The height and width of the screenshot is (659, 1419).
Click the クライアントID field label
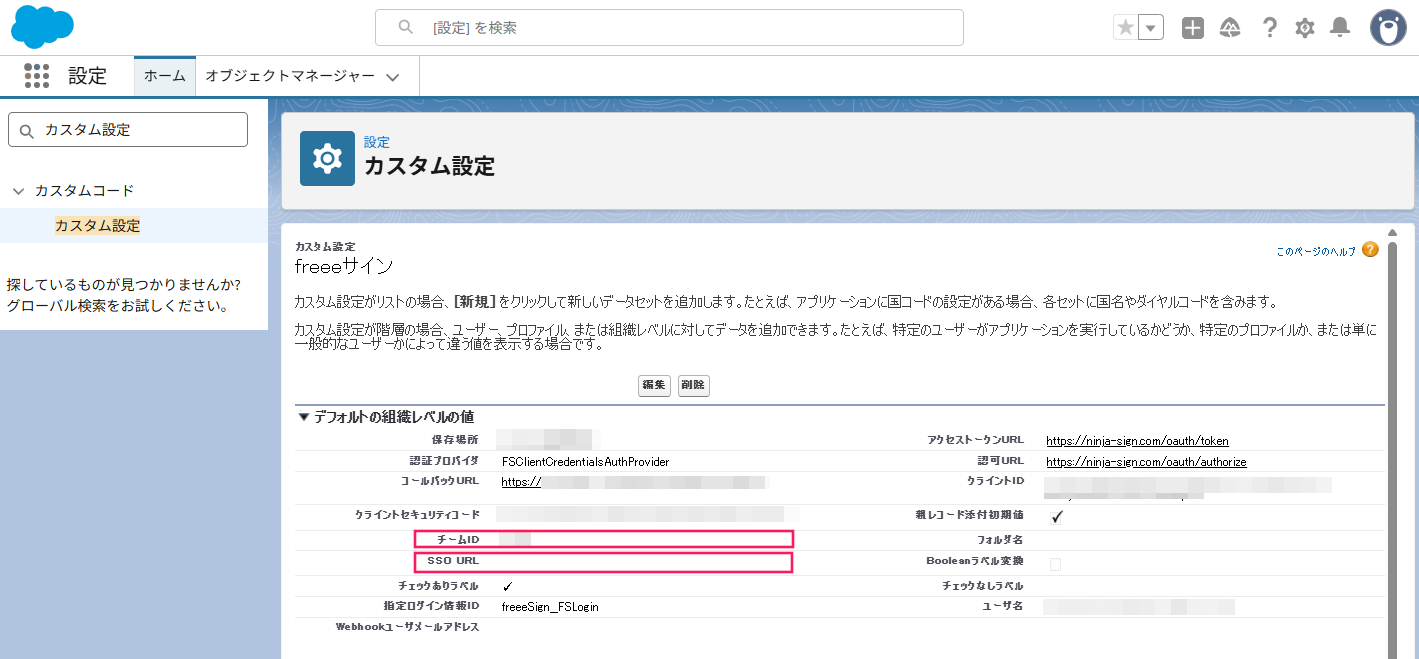pyautogui.click(x=995, y=481)
